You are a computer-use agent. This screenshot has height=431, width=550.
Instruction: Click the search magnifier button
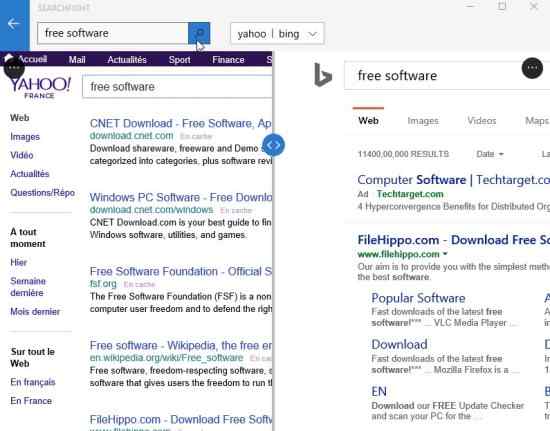199,33
